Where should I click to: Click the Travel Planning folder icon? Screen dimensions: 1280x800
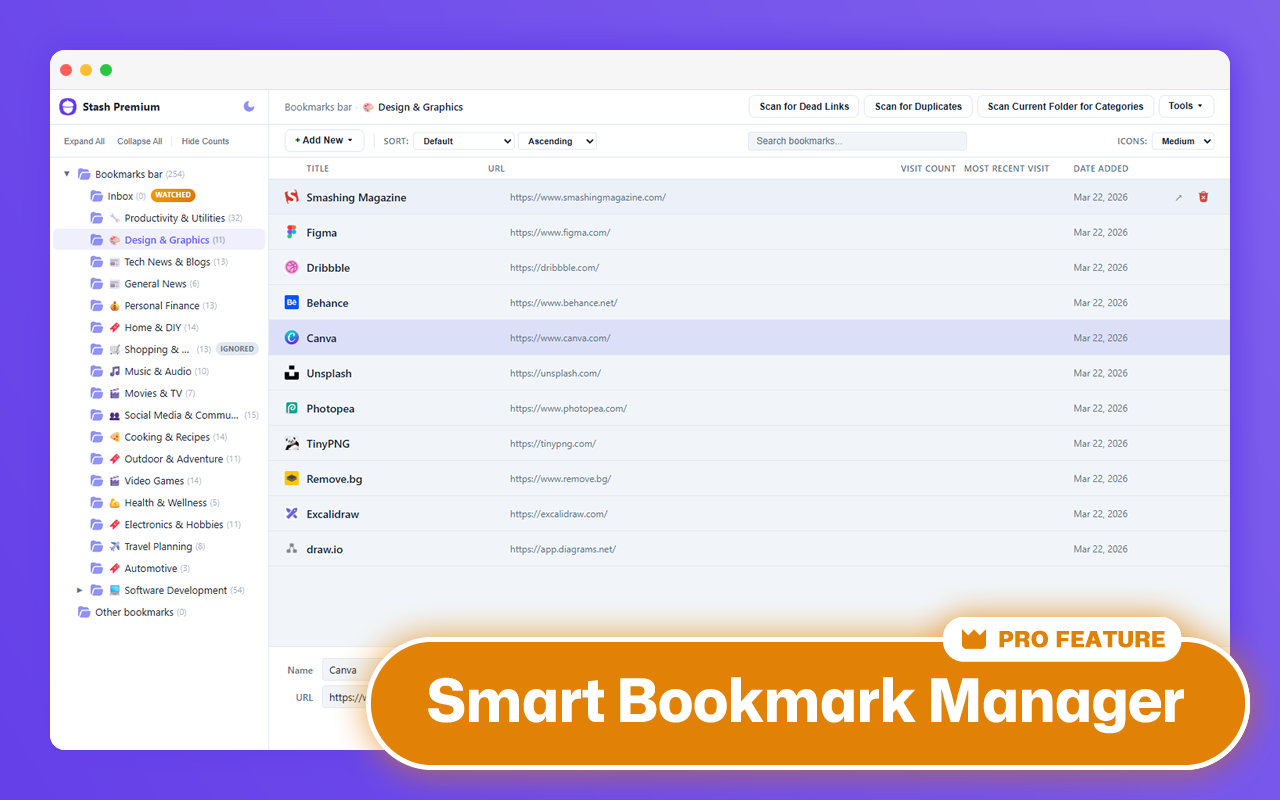click(97, 546)
